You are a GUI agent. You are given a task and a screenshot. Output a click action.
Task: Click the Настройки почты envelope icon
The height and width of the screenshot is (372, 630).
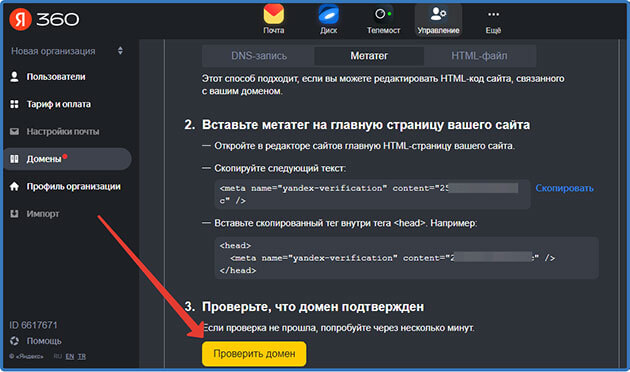point(14,131)
